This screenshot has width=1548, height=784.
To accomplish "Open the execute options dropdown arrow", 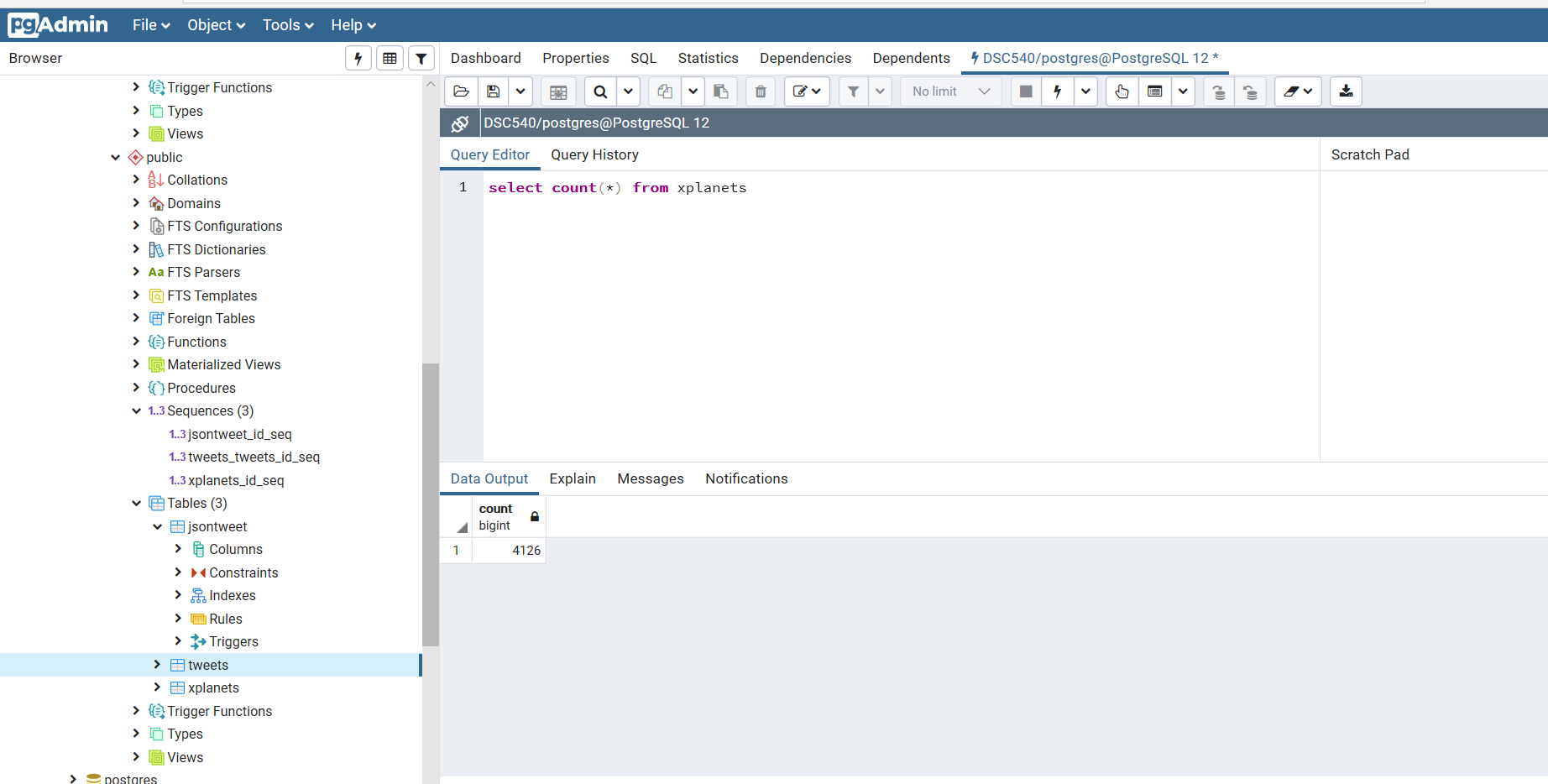I will click(x=1086, y=91).
